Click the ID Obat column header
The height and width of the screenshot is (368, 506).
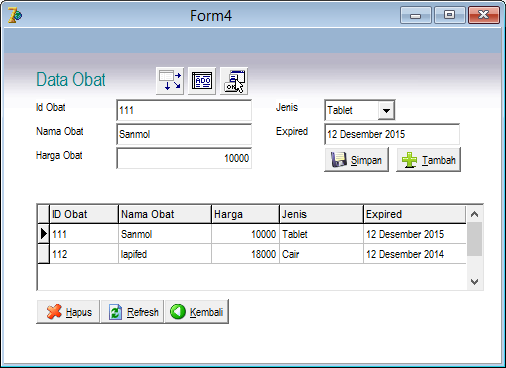(84, 214)
